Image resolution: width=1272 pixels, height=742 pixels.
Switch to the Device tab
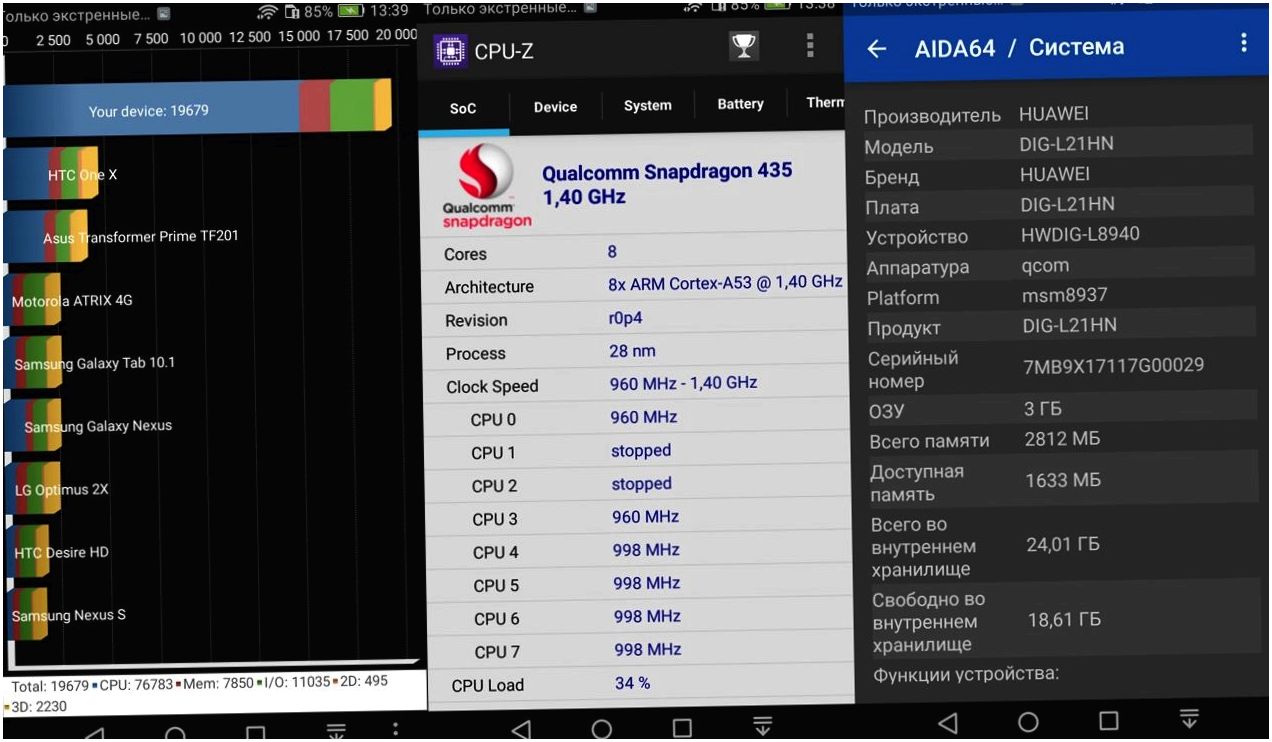click(x=555, y=107)
